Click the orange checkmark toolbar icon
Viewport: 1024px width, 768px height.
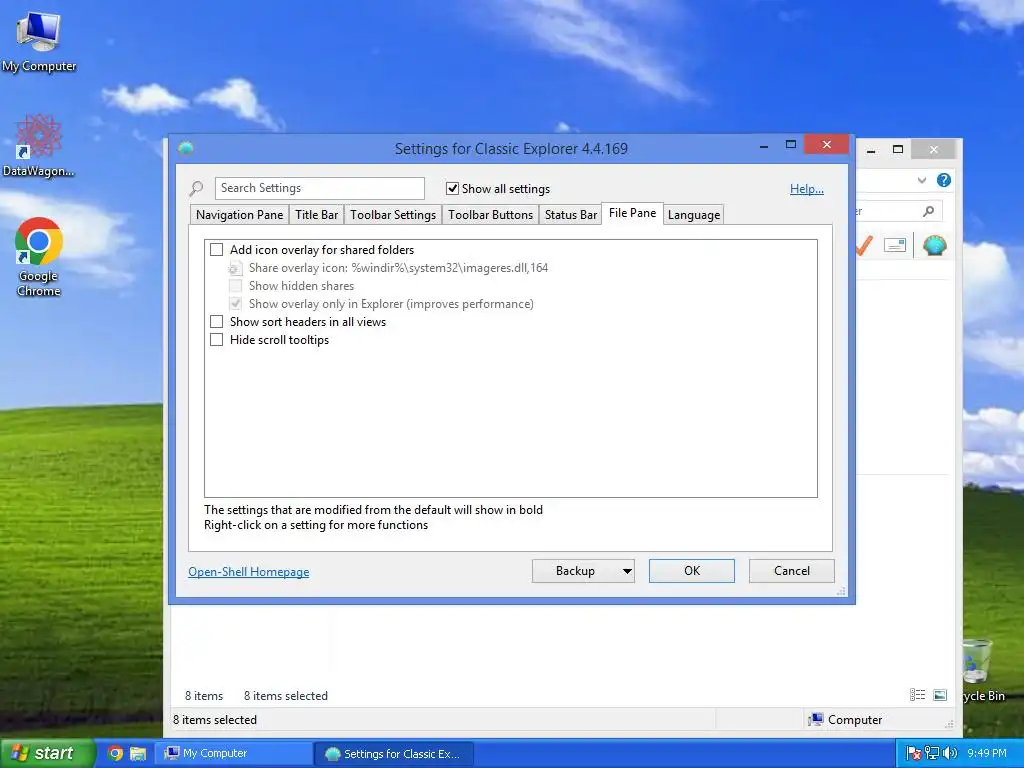pyautogui.click(x=865, y=246)
